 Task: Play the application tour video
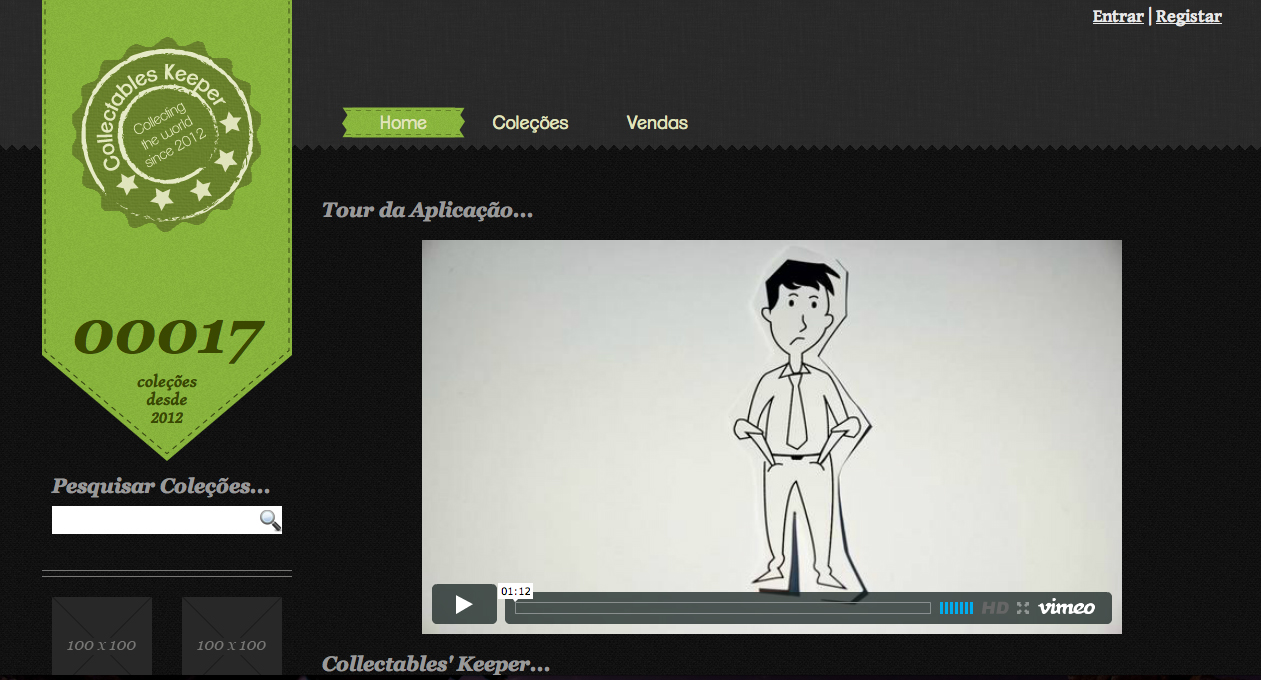(x=464, y=605)
